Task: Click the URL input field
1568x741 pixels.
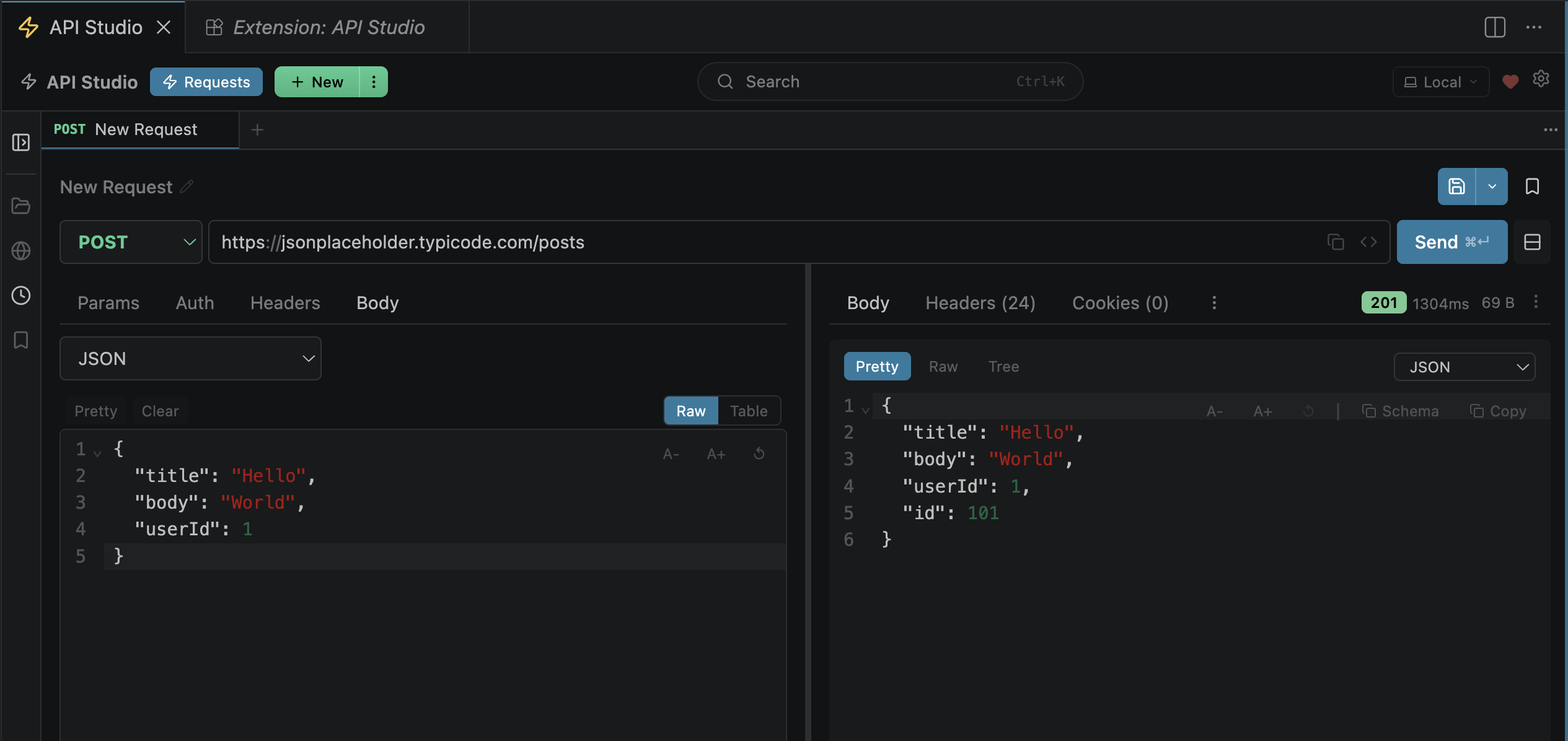Action: point(799,242)
